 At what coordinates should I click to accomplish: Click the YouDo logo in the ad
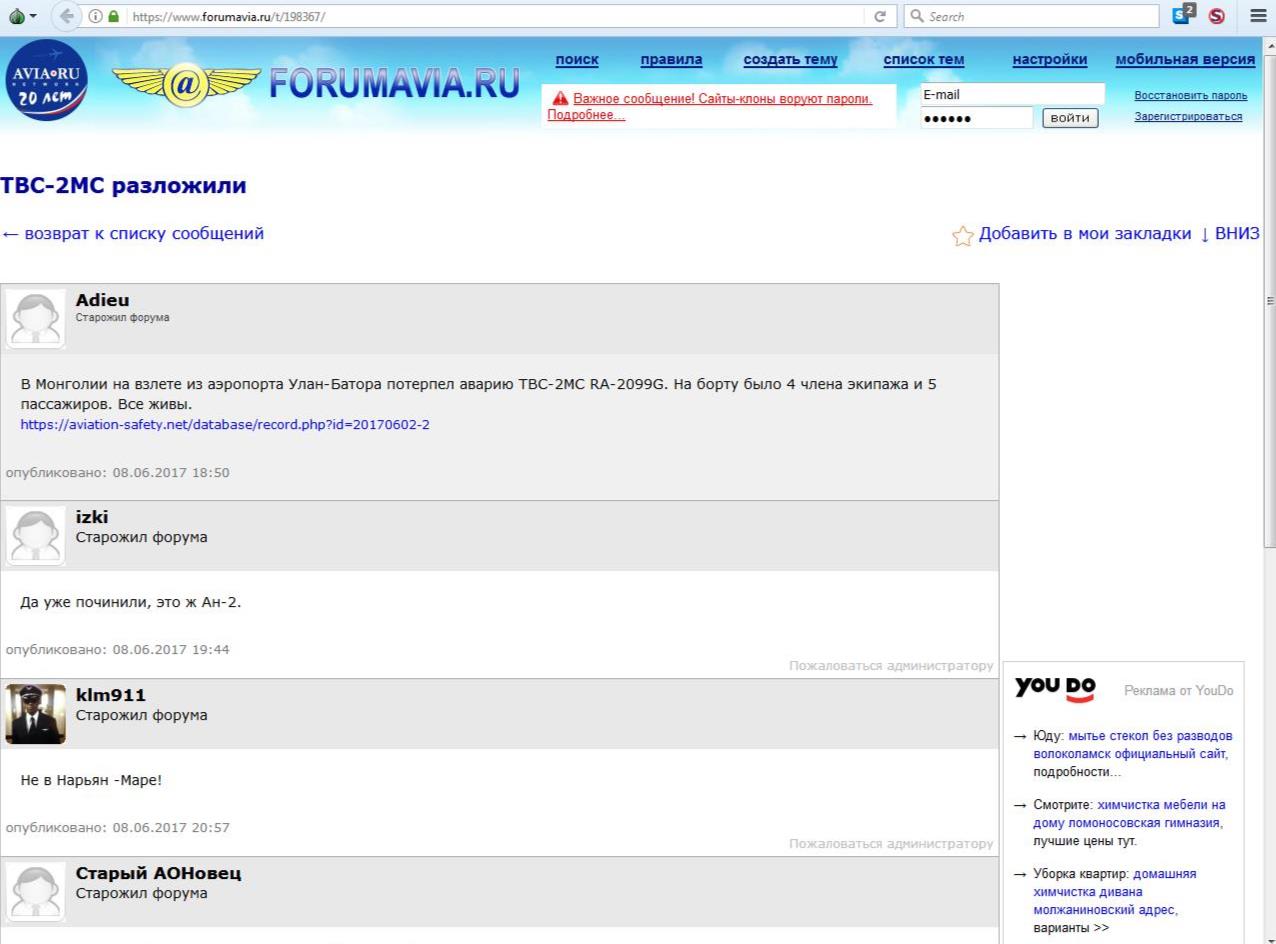pyautogui.click(x=1055, y=688)
